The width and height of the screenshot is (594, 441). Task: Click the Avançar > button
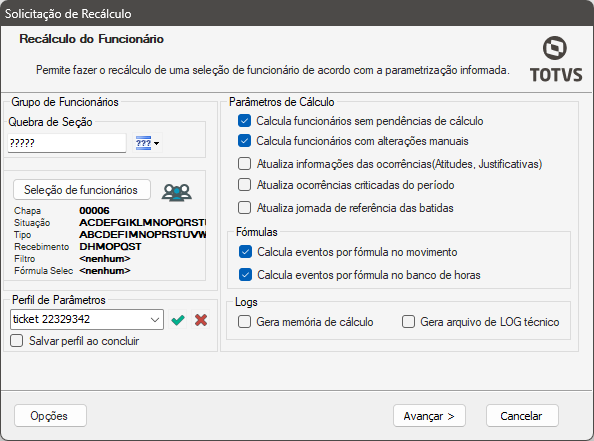click(429, 416)
